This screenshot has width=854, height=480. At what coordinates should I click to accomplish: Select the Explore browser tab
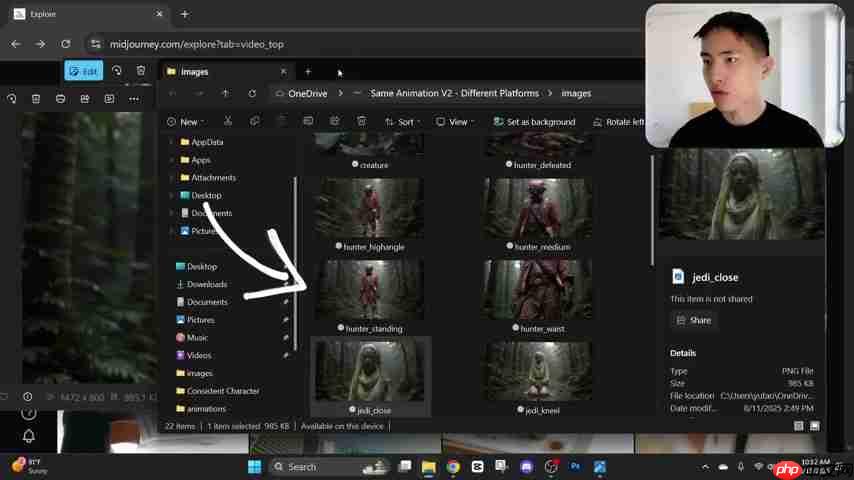(44, 14)
